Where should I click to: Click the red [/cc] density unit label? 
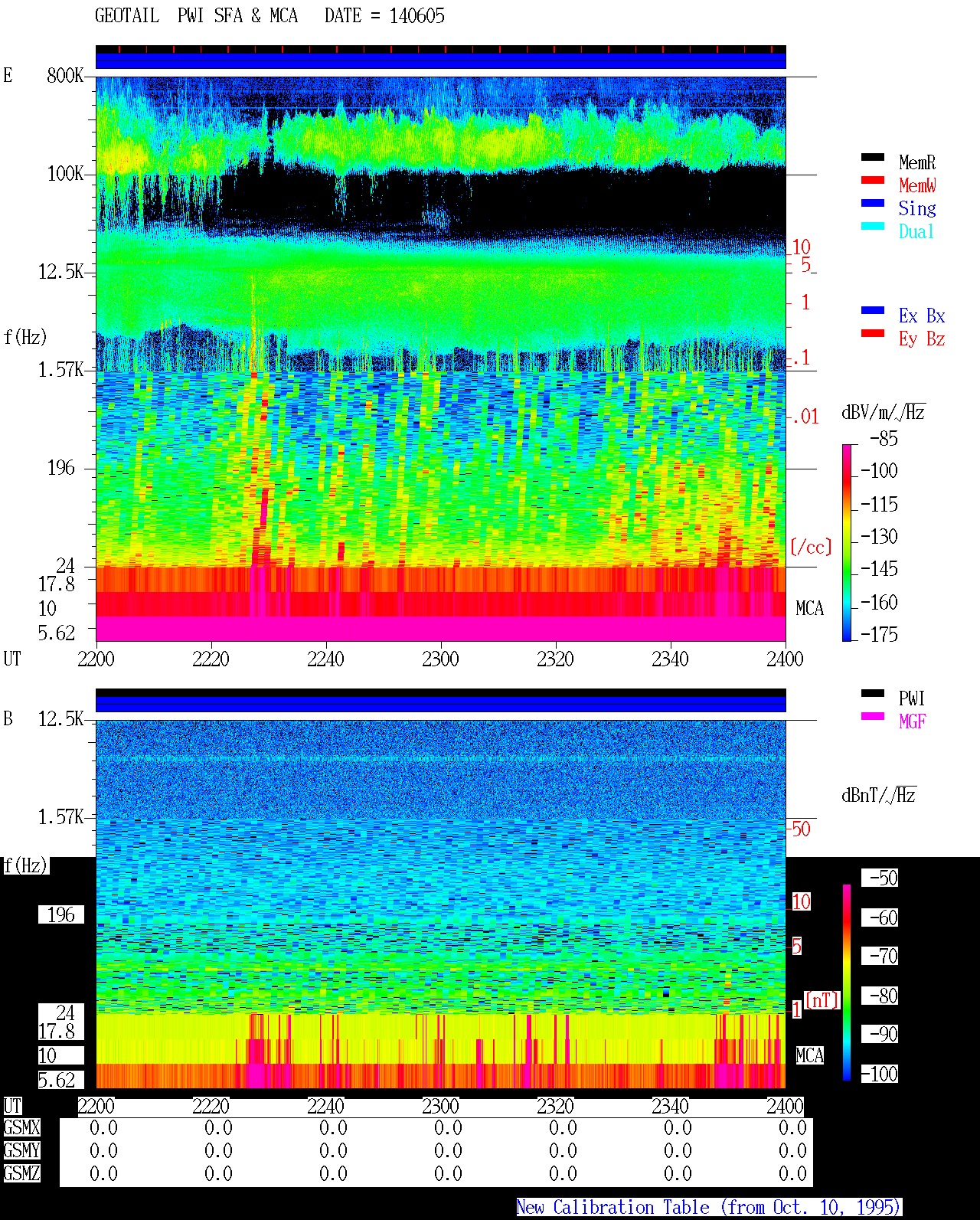click(x=811, y=547)
